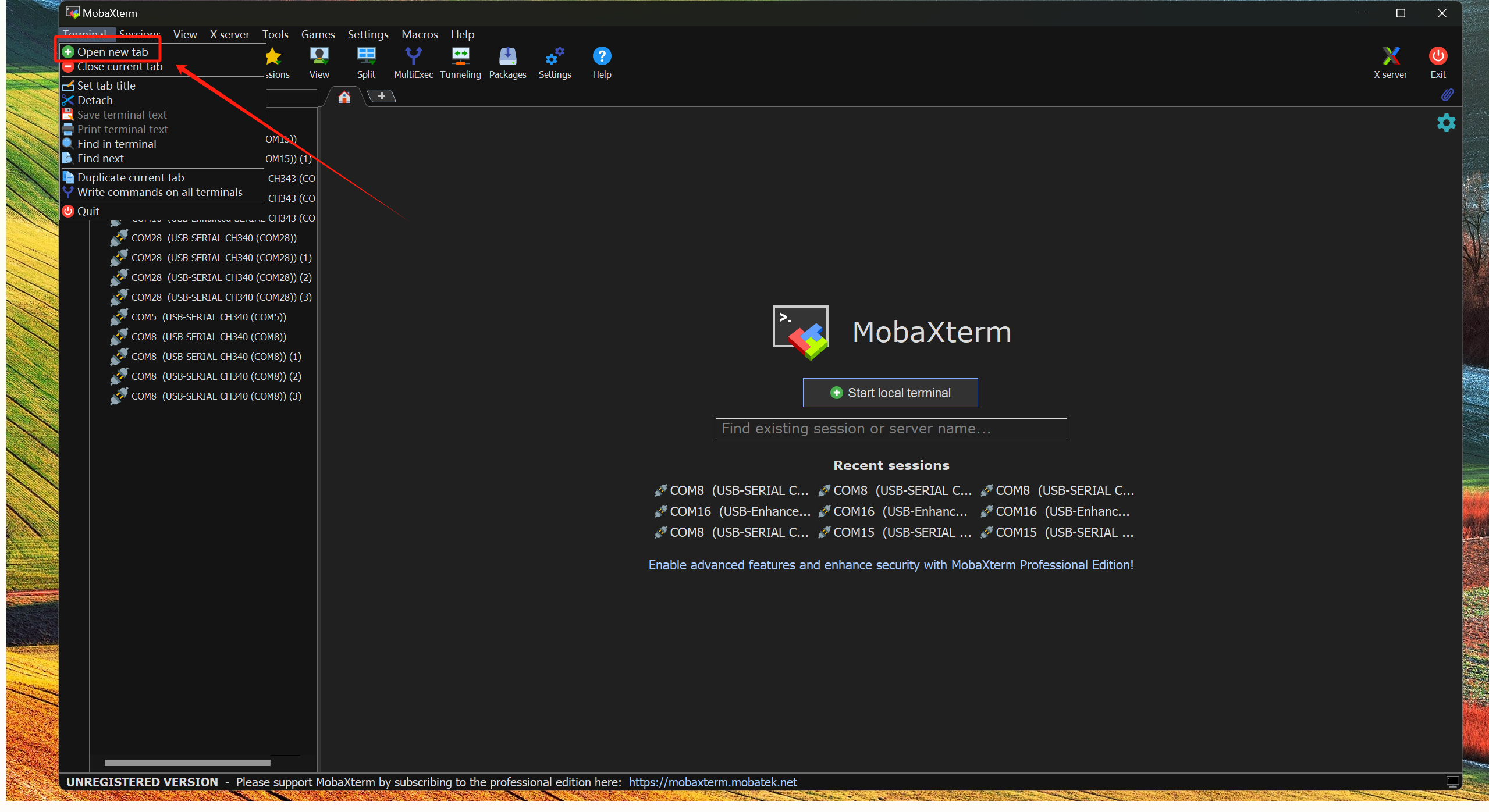Open COM8 recent session in bottom row
The image size is (1489, 812).
731,532
